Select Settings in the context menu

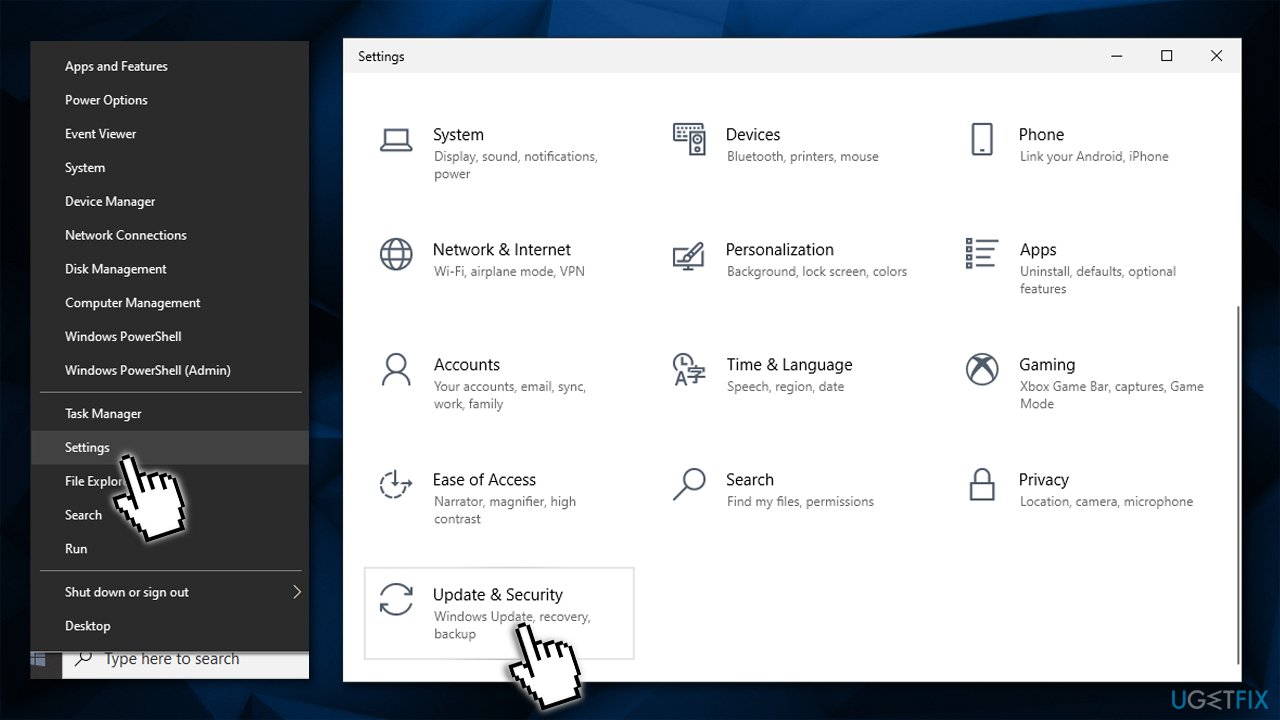[x=169, y=447]
